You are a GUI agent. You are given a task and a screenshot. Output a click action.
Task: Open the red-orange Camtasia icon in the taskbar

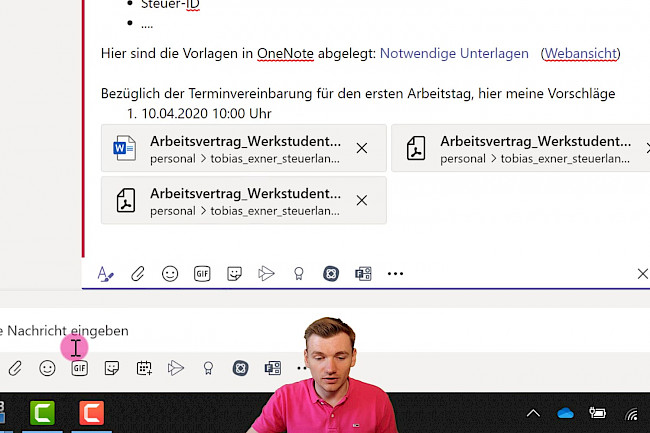click(92, 413)
